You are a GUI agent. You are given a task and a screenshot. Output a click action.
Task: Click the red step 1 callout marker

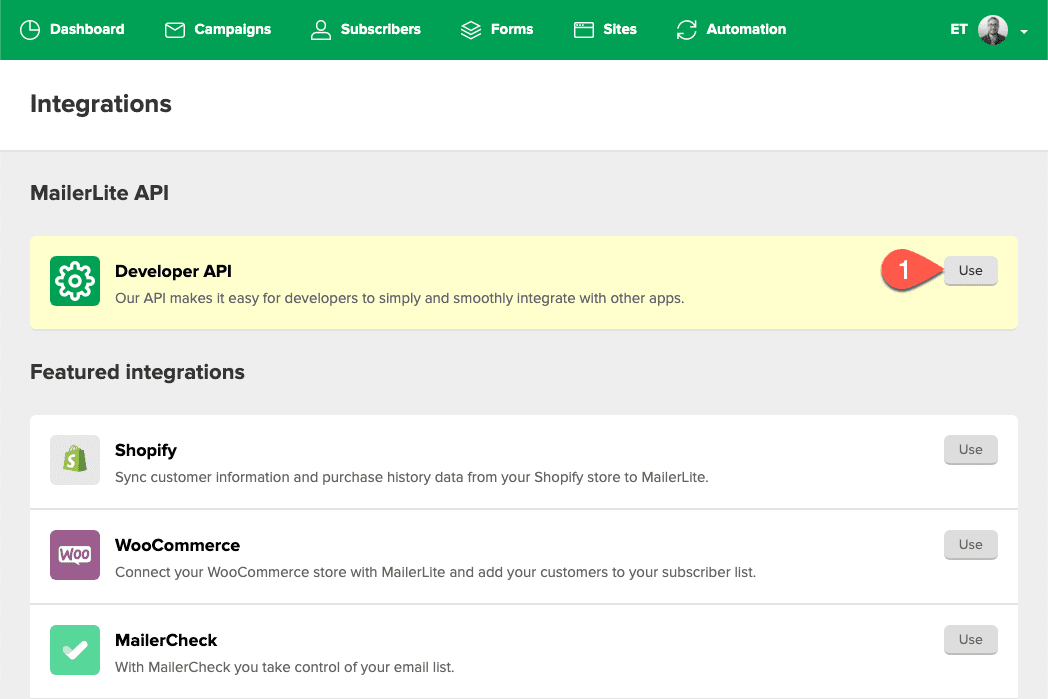tap(903, 268)
